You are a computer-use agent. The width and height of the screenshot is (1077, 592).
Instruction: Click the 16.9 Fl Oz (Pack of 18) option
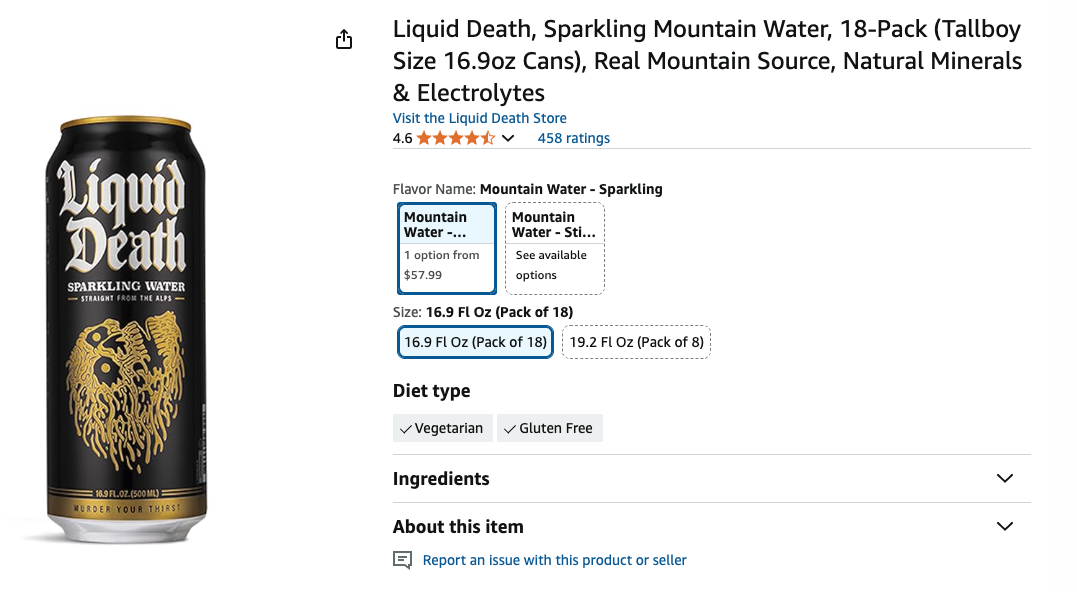pyautogui.click(x=475, y=341)
